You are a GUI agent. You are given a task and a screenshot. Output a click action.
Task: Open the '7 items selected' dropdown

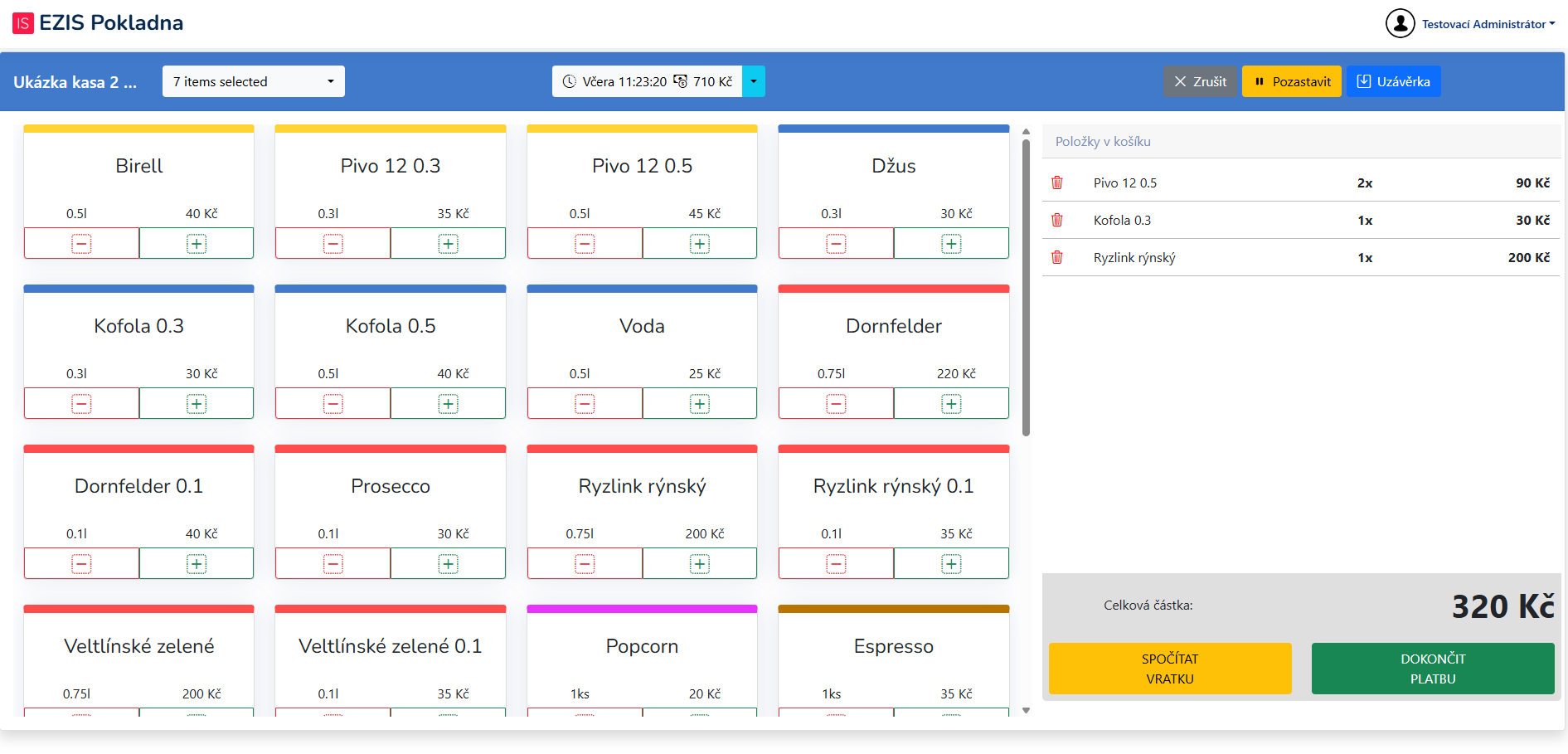[x=253, y=81]
